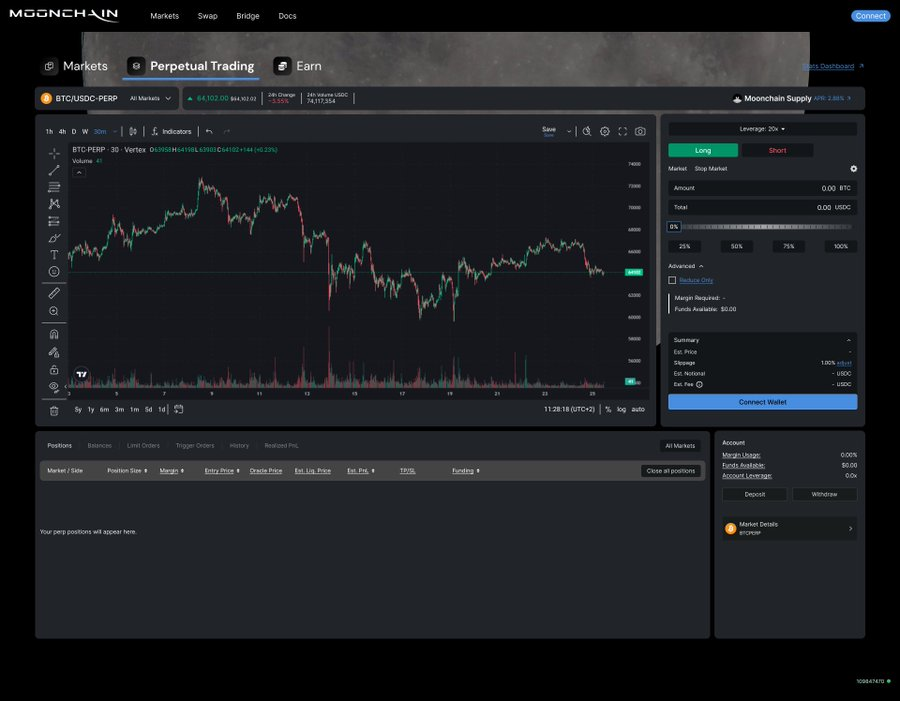Click the blue Connect button in the header
Image resolution: width=900 pixels, height=701 pixels.
click(870, 16)
